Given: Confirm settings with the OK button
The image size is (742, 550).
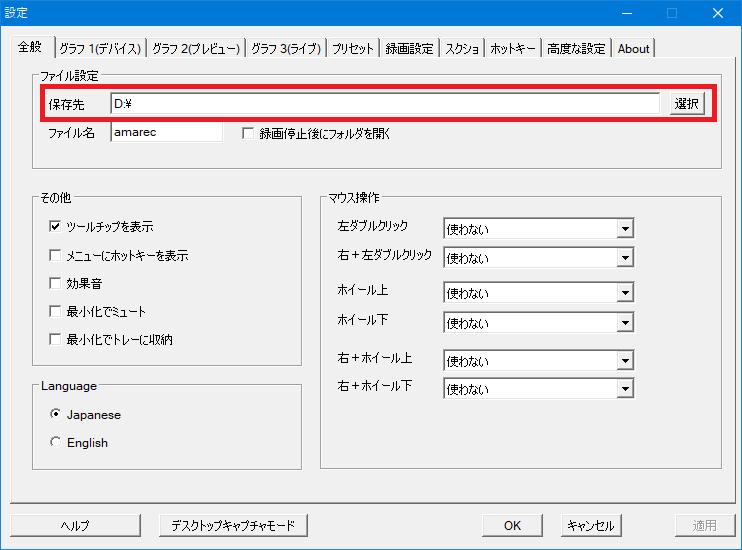Looking at the screenshot, I should pyautogui.click(x=512, y=525).
